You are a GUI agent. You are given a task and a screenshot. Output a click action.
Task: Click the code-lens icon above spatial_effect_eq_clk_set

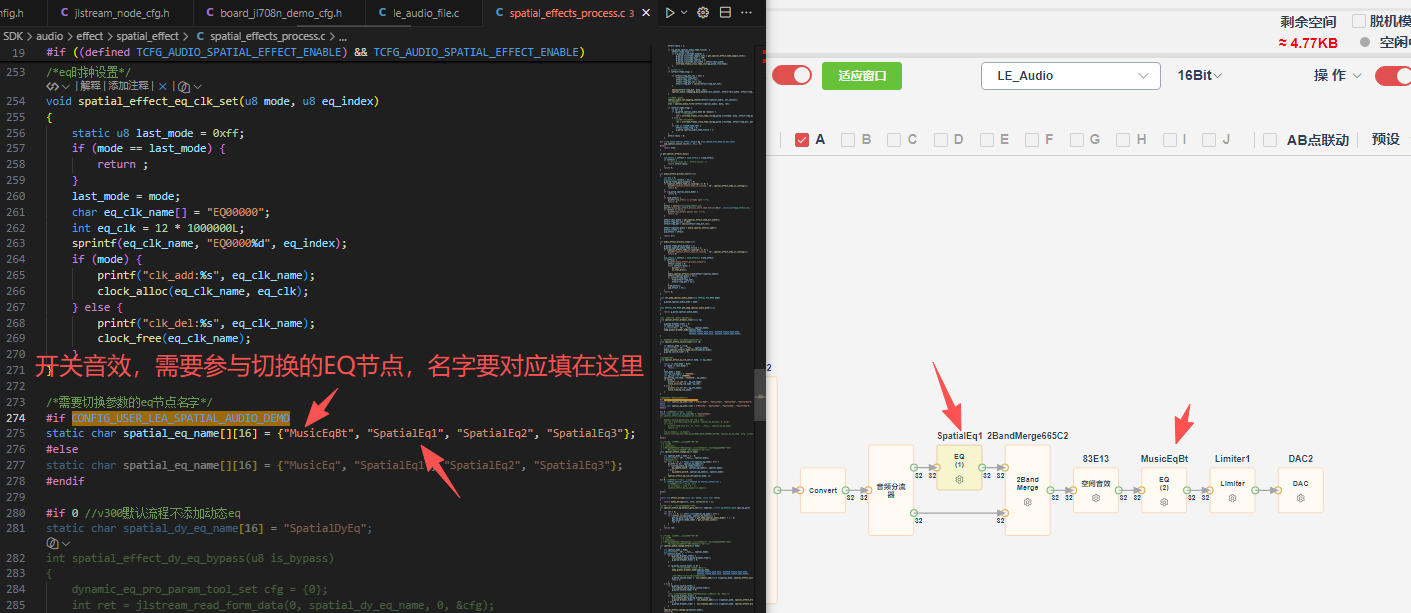[51, 87]
